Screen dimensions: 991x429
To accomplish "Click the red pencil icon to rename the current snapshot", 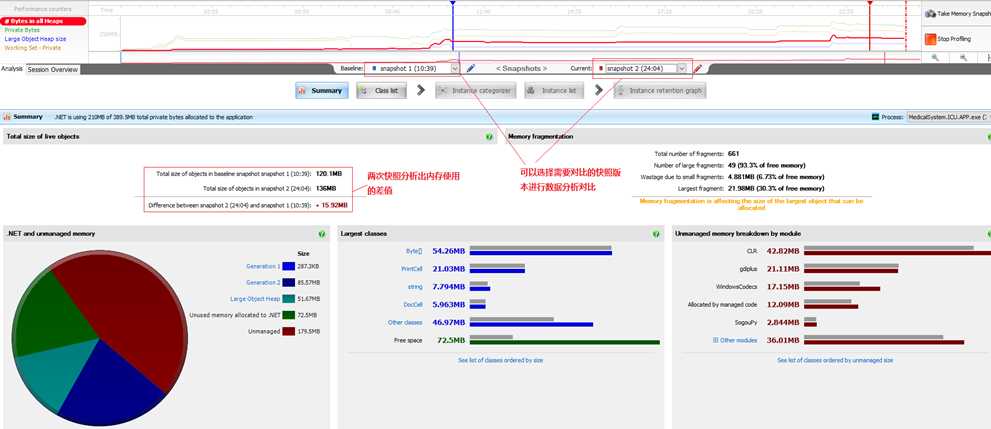I will pos(698,68).
